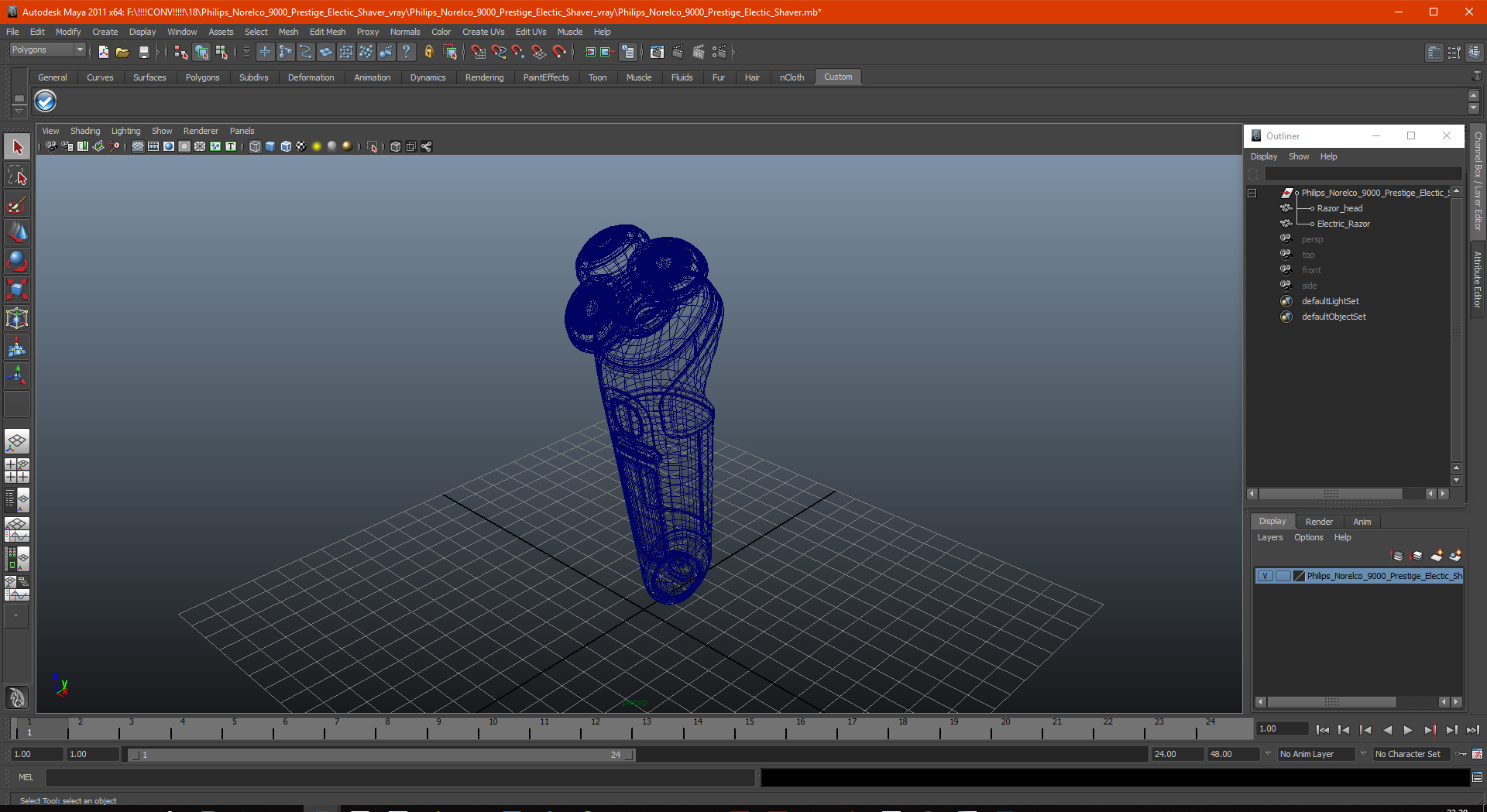Open the selection mask arrow menu
1487x812 pixels.
(246, 52)
